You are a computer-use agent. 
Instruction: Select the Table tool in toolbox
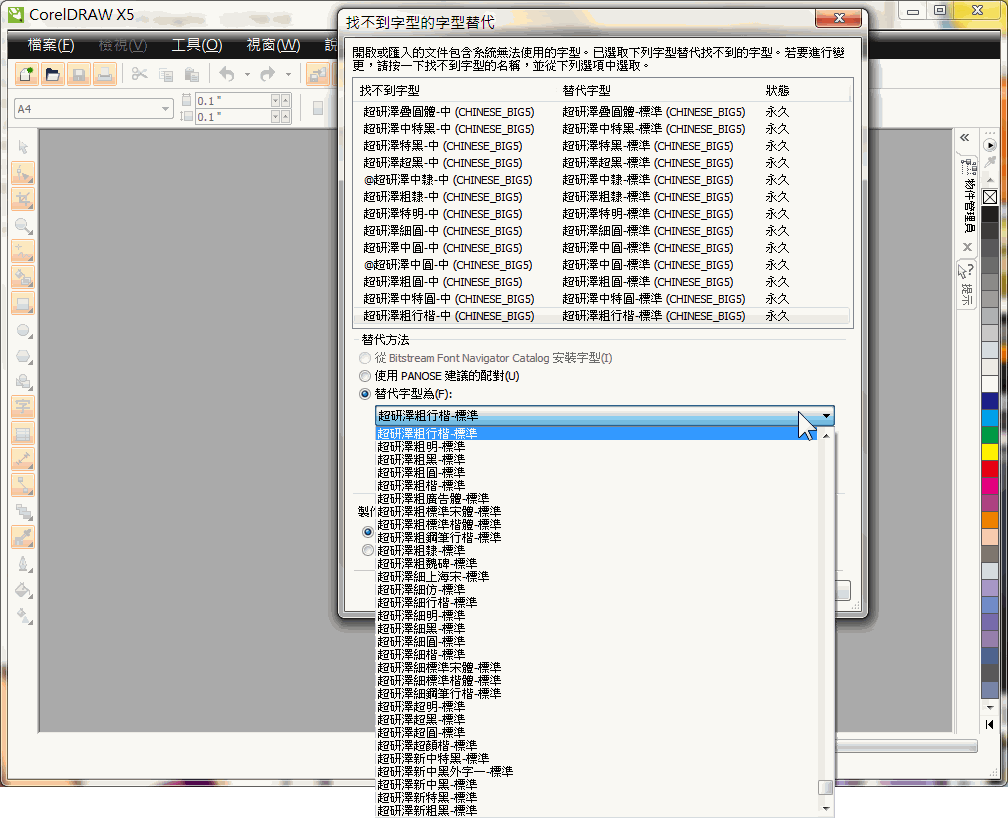click(x=23, y=433)
